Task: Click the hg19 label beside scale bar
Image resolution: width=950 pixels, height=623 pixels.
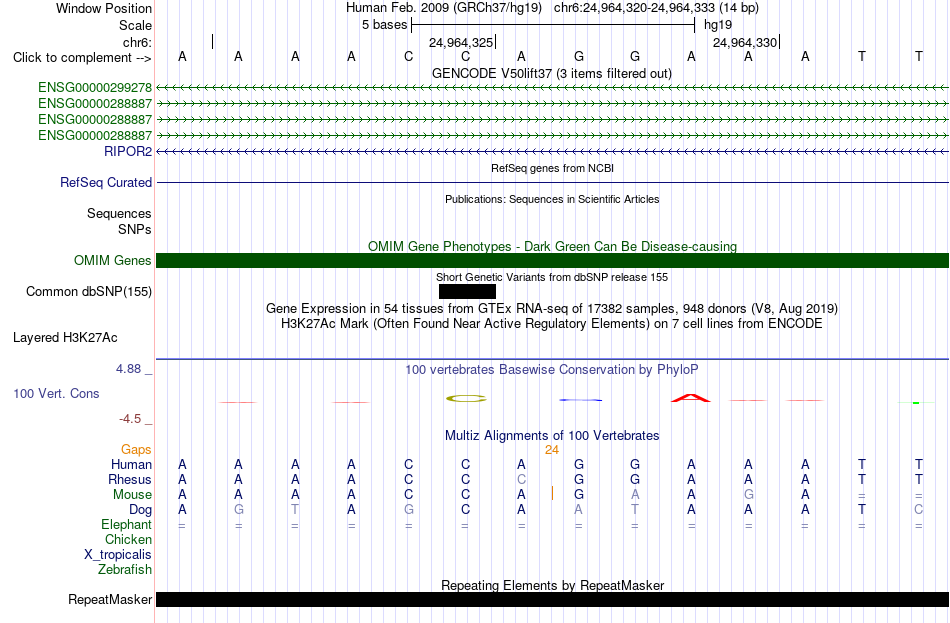Action: pos(717,25)
